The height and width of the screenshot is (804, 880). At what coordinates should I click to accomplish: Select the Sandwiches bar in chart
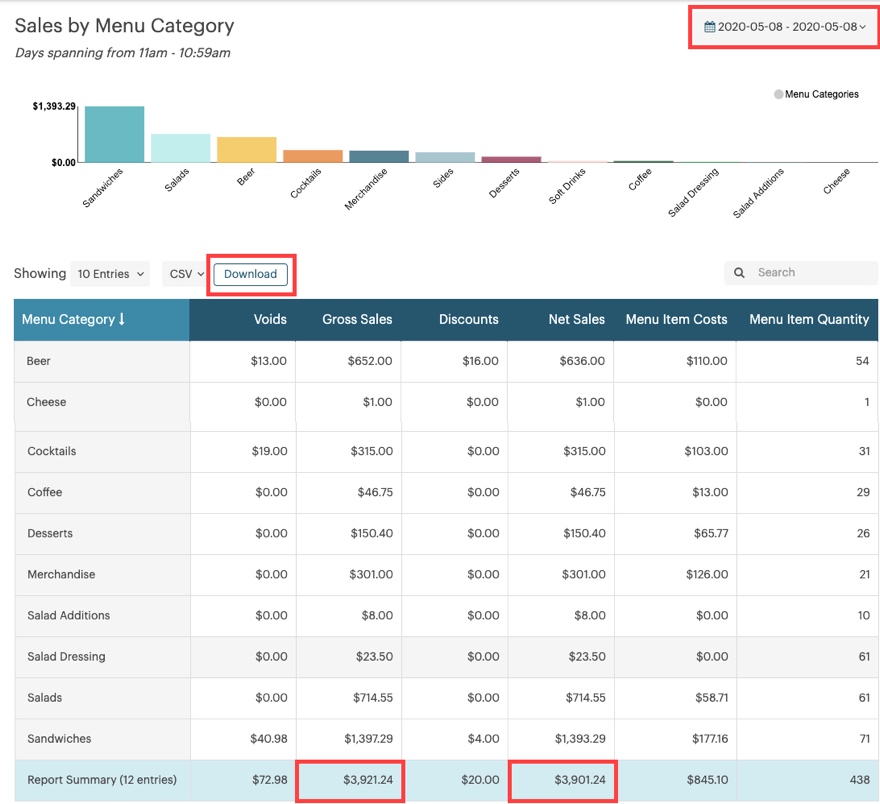114,134
